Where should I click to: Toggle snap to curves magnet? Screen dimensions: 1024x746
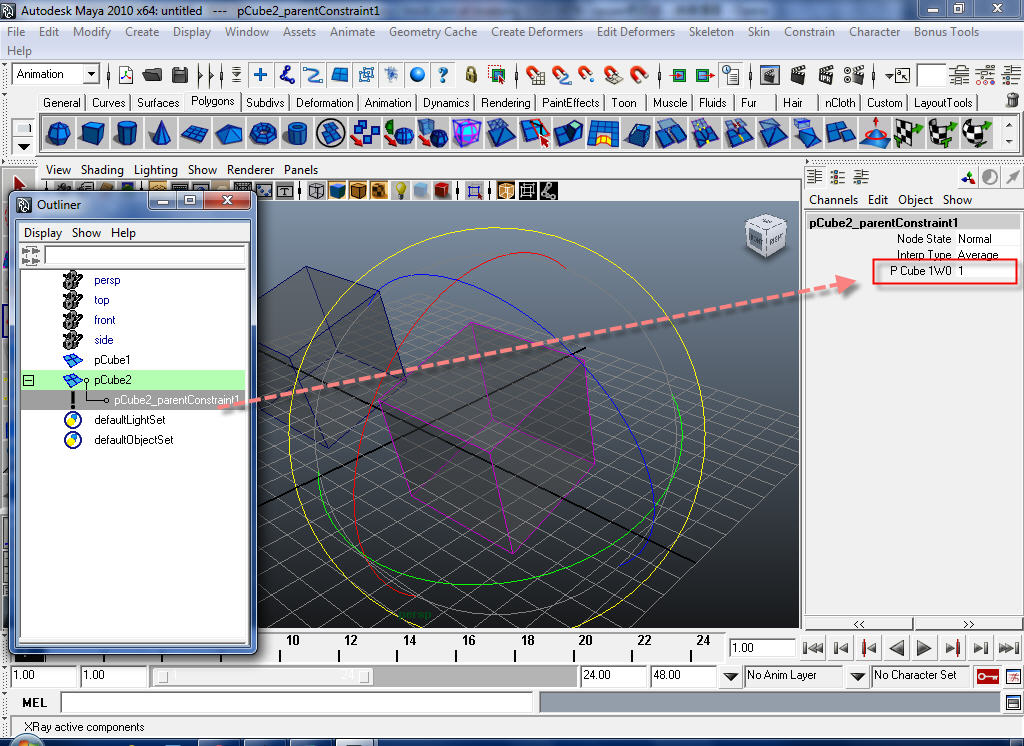click(x=561, y=75)
